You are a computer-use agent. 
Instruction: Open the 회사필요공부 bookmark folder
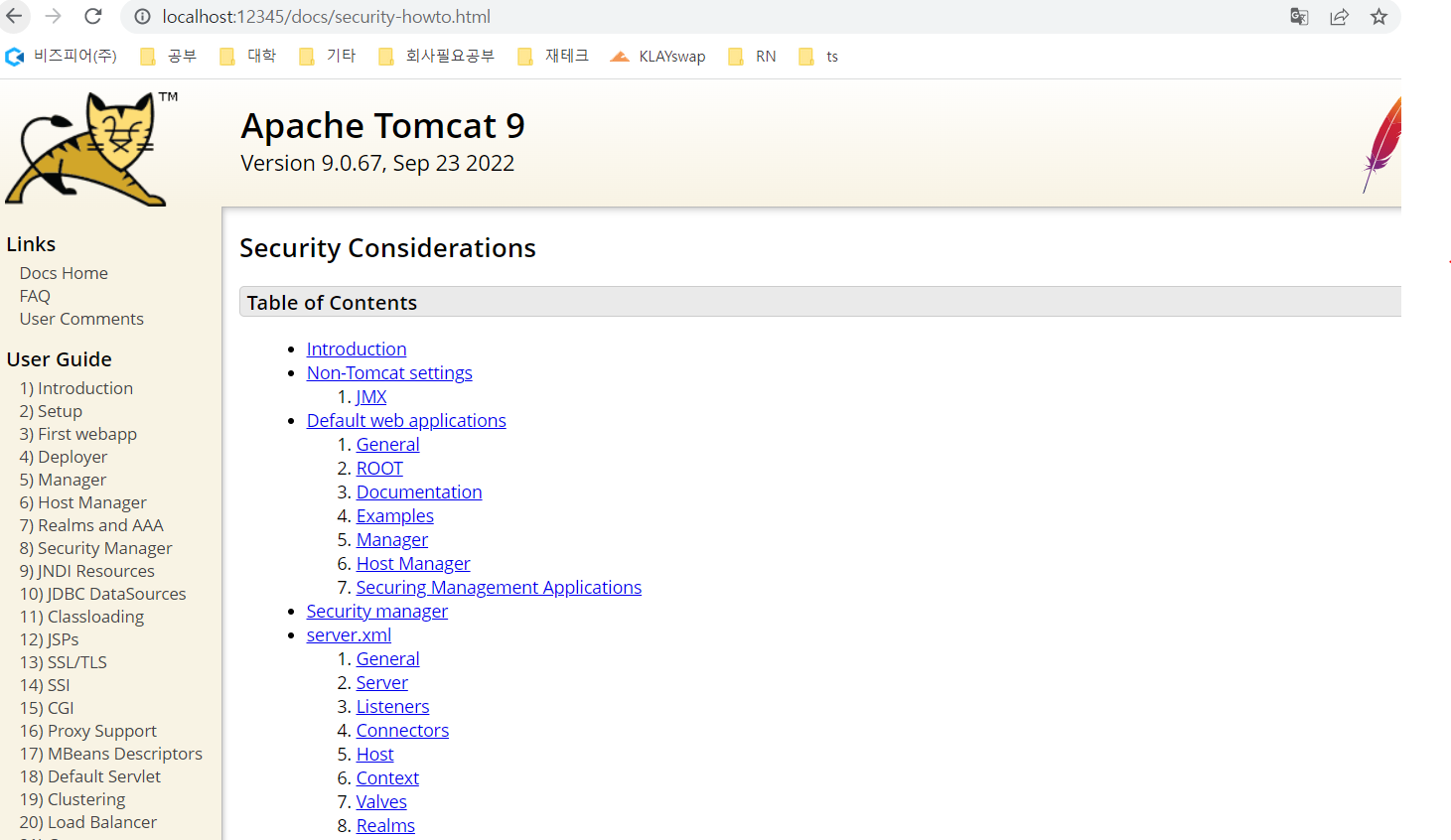[x=437, y=57]
